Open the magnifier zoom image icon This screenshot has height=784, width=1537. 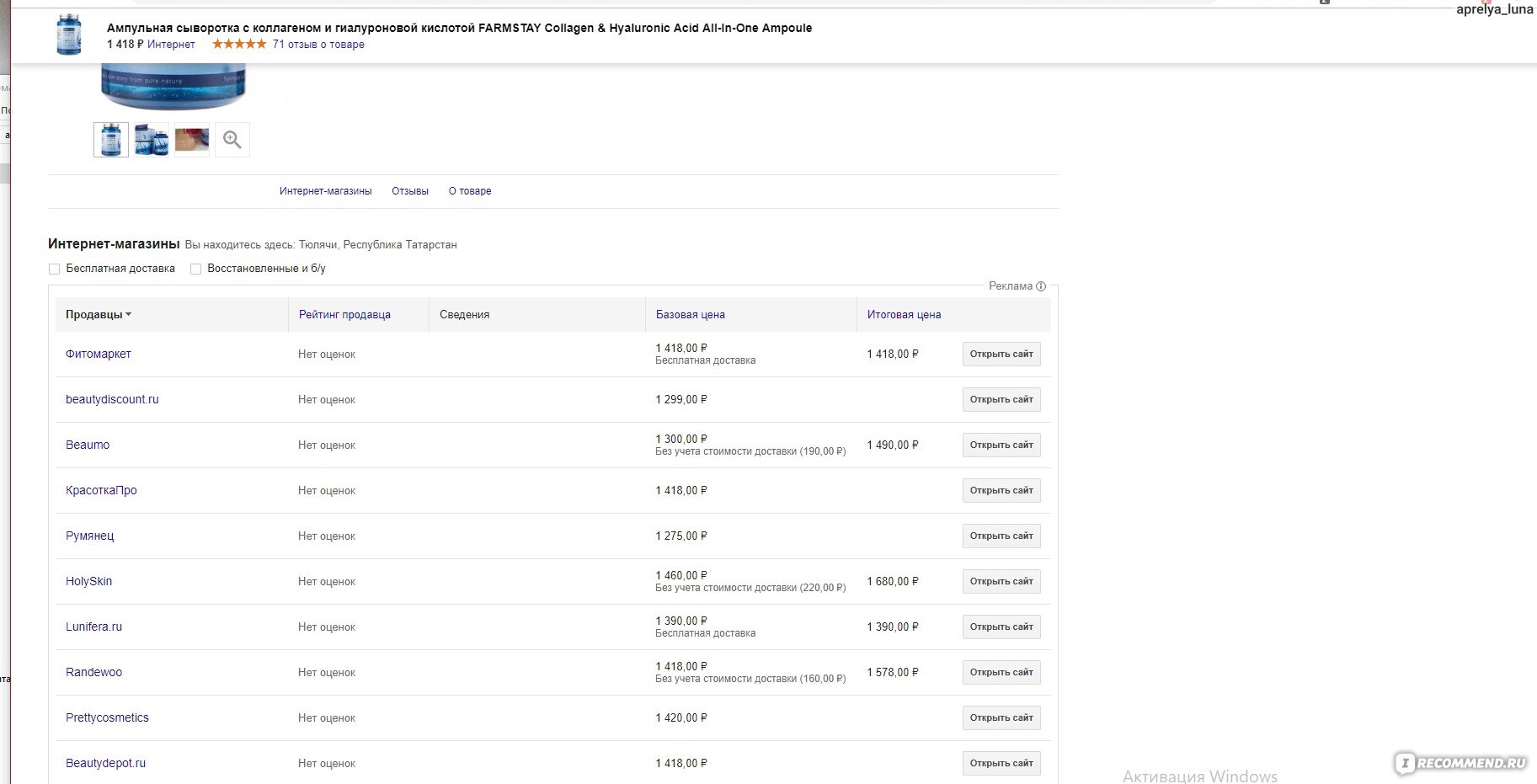[x=232, y=140]
